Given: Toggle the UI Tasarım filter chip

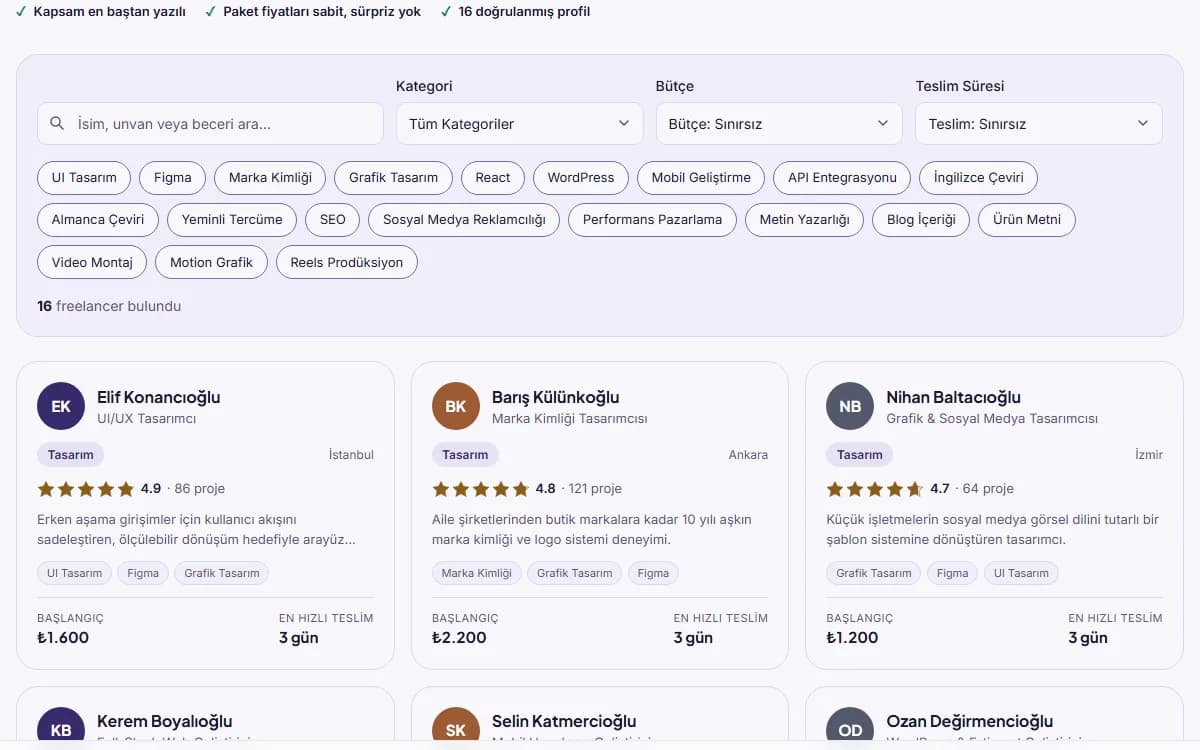Looking at the screenshot, I should pyautogui.click(x=84, y=178).
